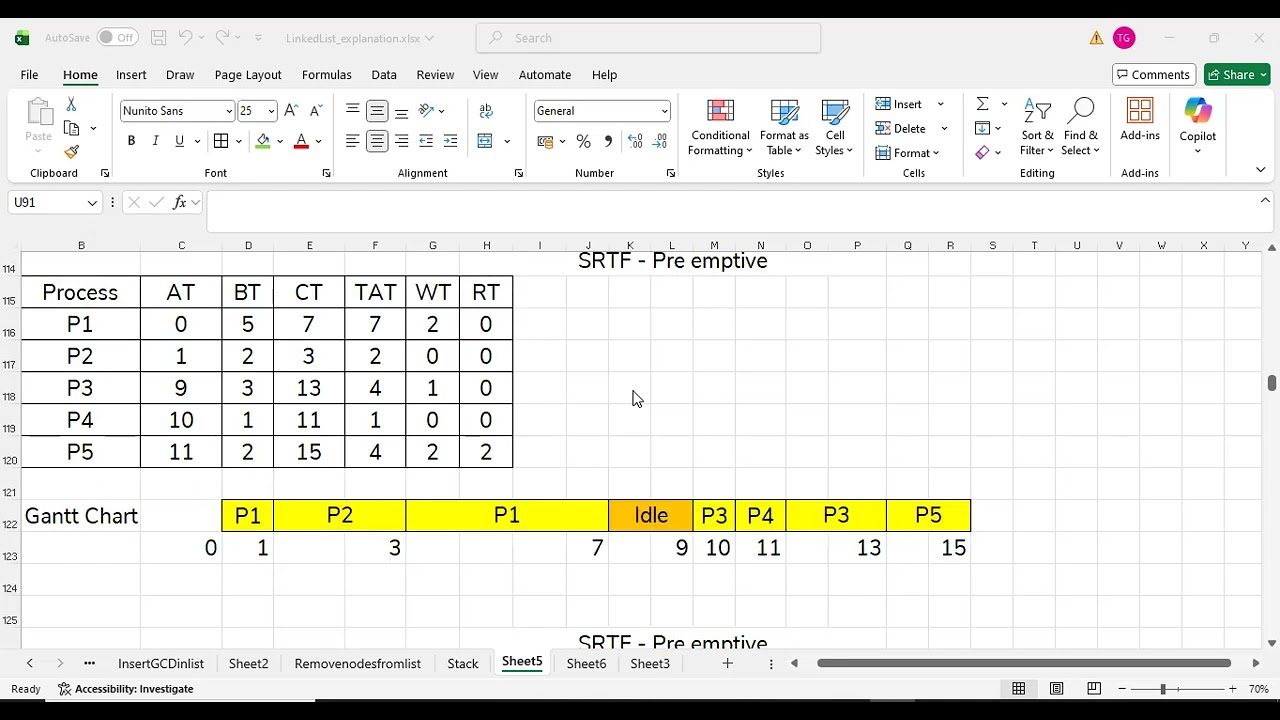Open Cell Styles gallery
This screenshot has height=720, width=1280.
[x=834, y=127]
